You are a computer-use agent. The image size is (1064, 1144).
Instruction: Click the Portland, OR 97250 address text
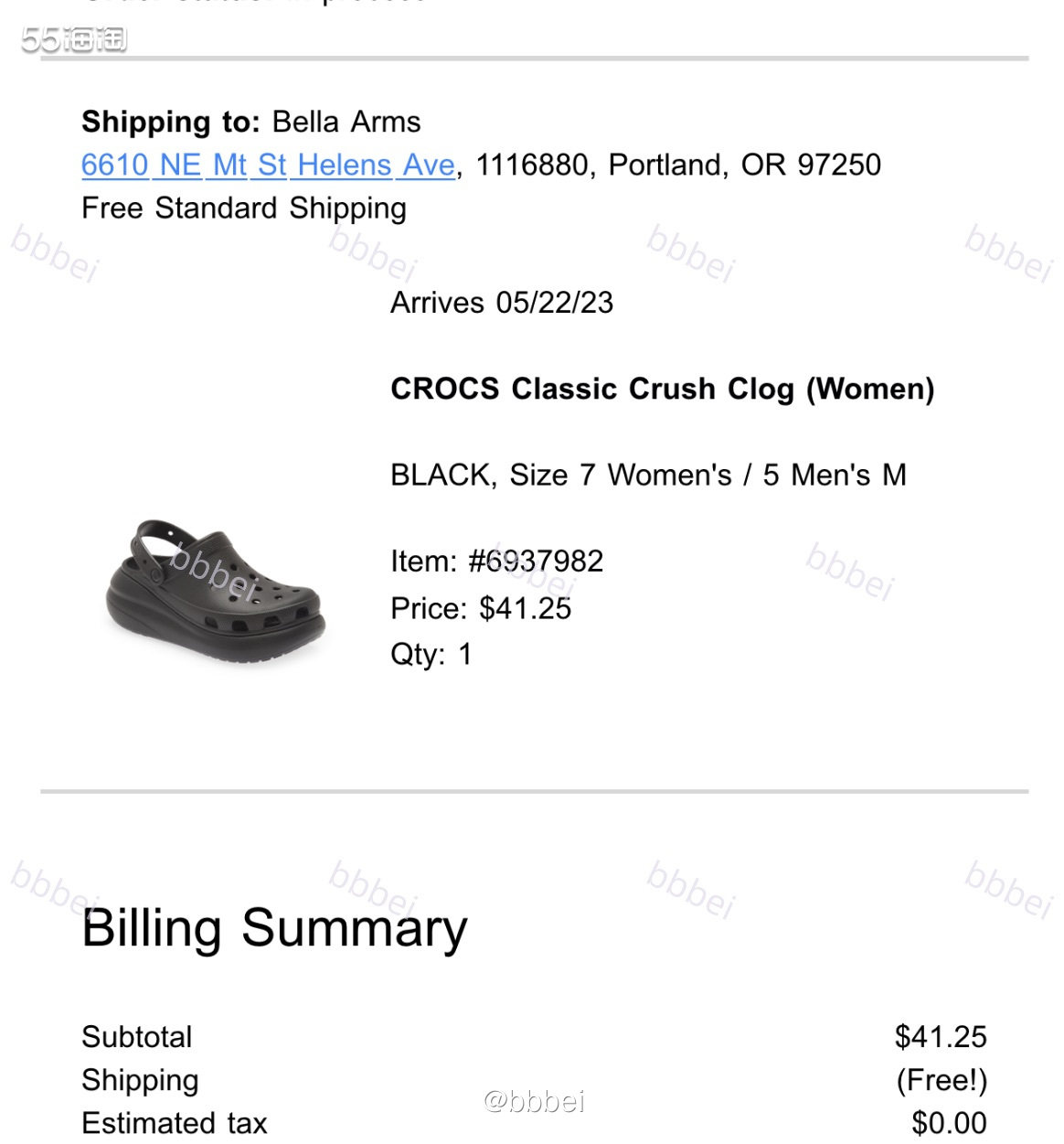coord(745,166)
